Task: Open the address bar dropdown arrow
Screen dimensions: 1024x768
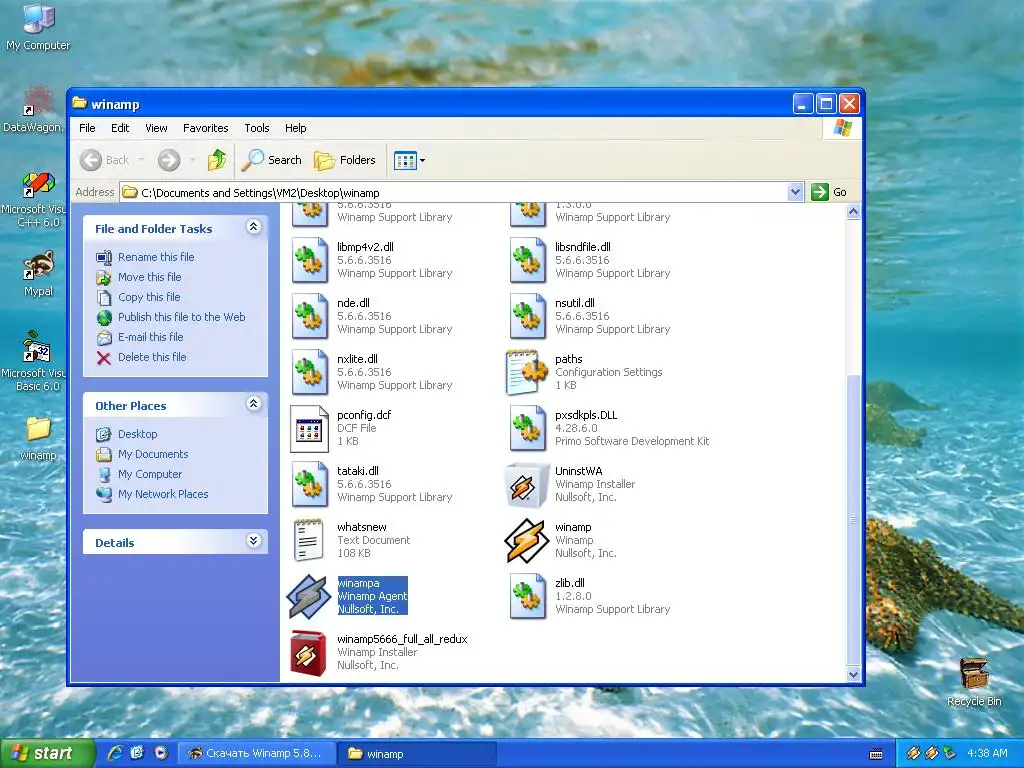Action: point(795,192)
